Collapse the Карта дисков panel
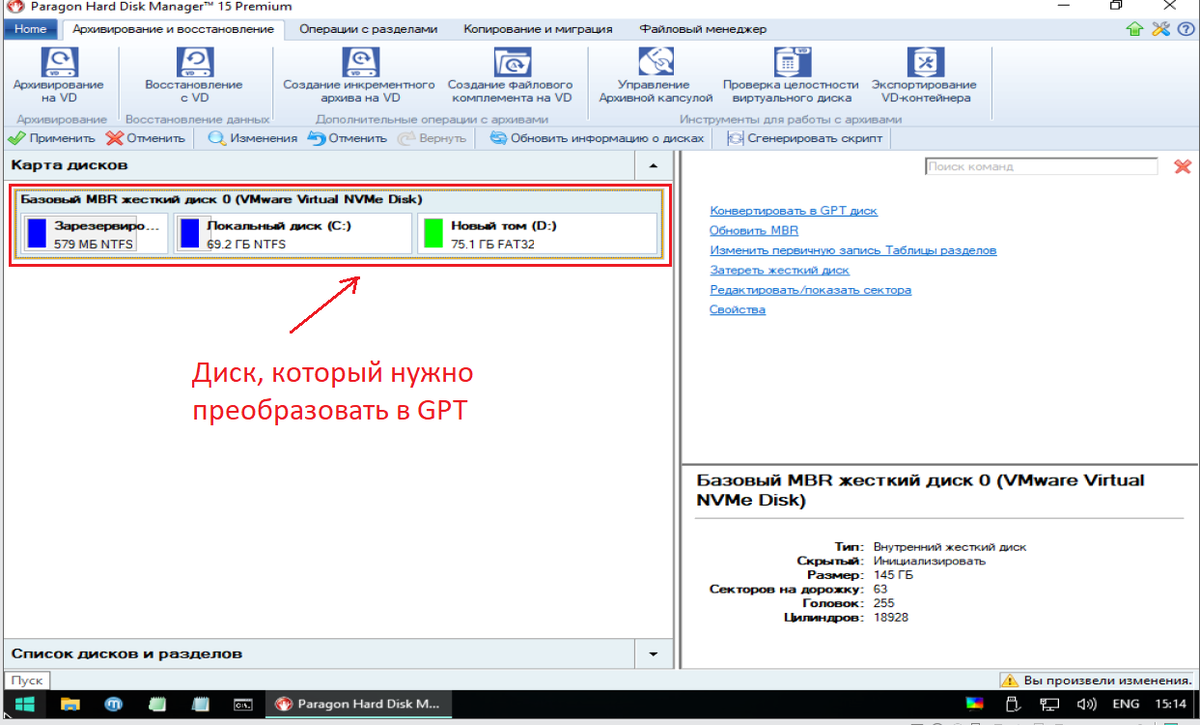Image resolution: width=1200 pixels, height=725 pixels. tap(653, 165)
